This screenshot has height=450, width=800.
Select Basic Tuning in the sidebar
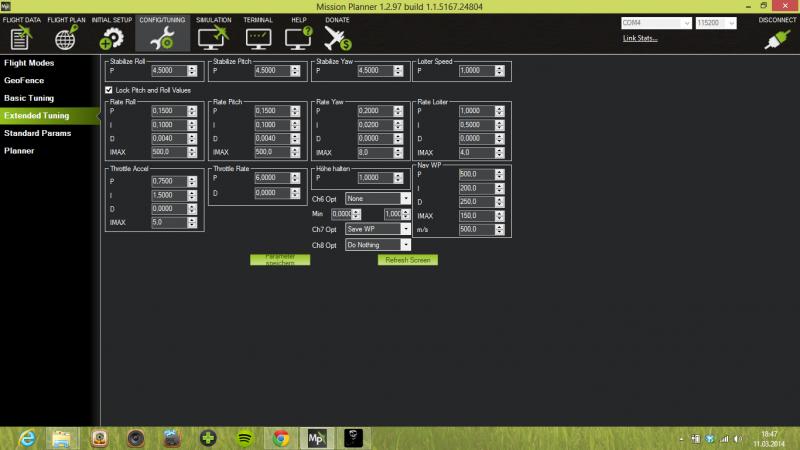(x=29, y=98)
